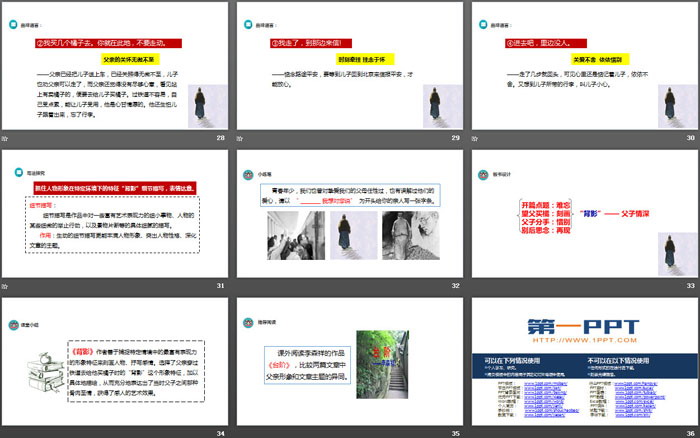This screenshot has height=438, width=700.
Task: Click the '《台阶》' reading text box on slide 35
Action: (x=308, y=365)
